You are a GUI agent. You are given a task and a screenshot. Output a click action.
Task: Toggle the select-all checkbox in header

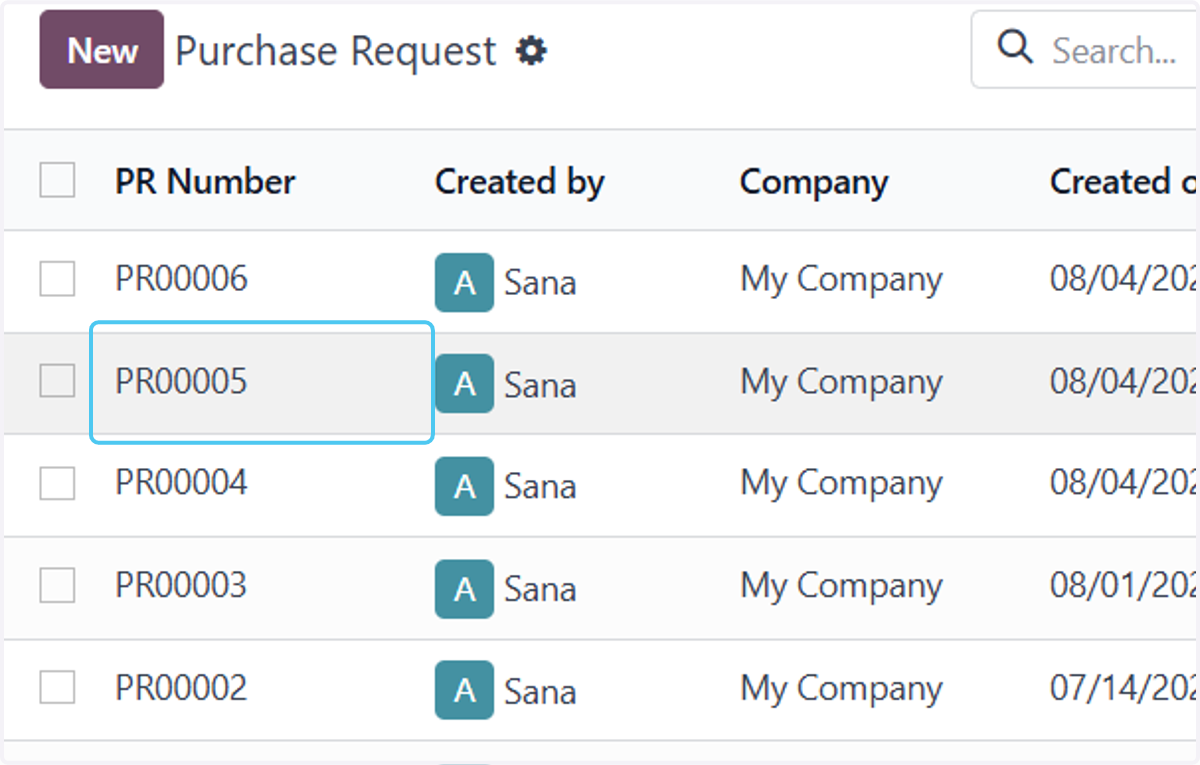58,181
